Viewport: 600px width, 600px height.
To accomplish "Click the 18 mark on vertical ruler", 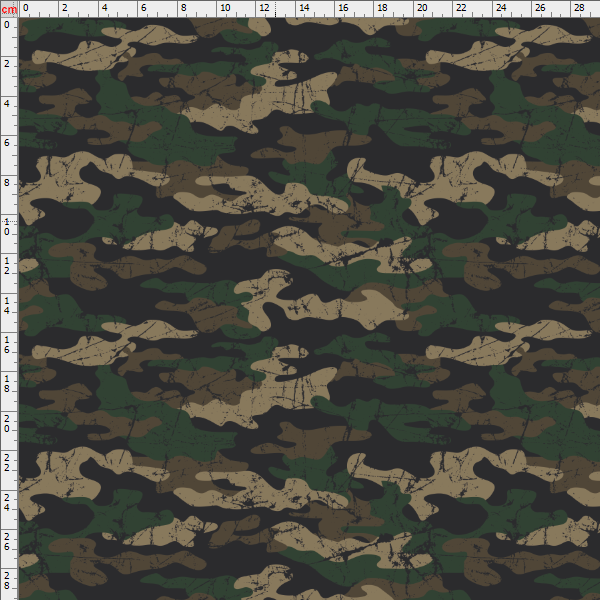I will 7,384.
